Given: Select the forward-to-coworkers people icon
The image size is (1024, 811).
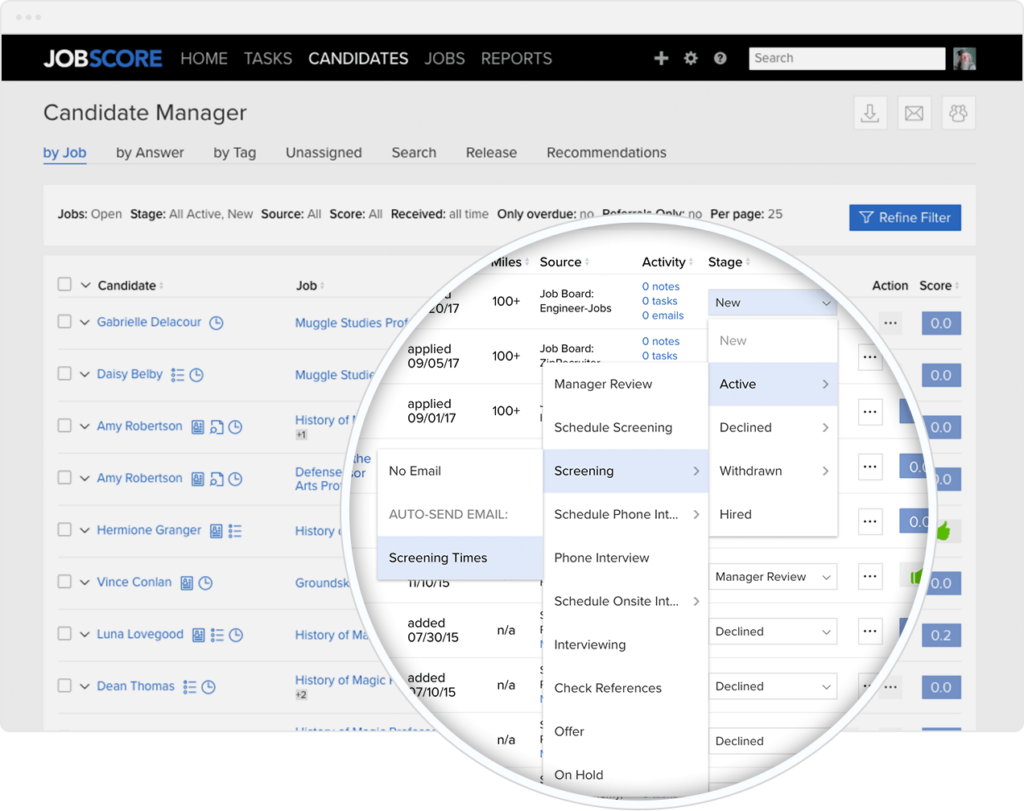Looking at the screenshot, I should pyautogui.click(x=958, y=112).
